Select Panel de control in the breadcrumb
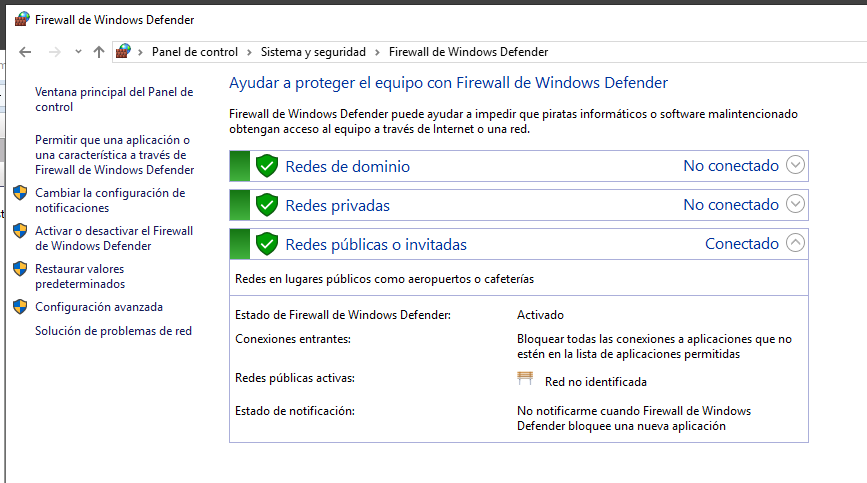 [x=195, y=52]
